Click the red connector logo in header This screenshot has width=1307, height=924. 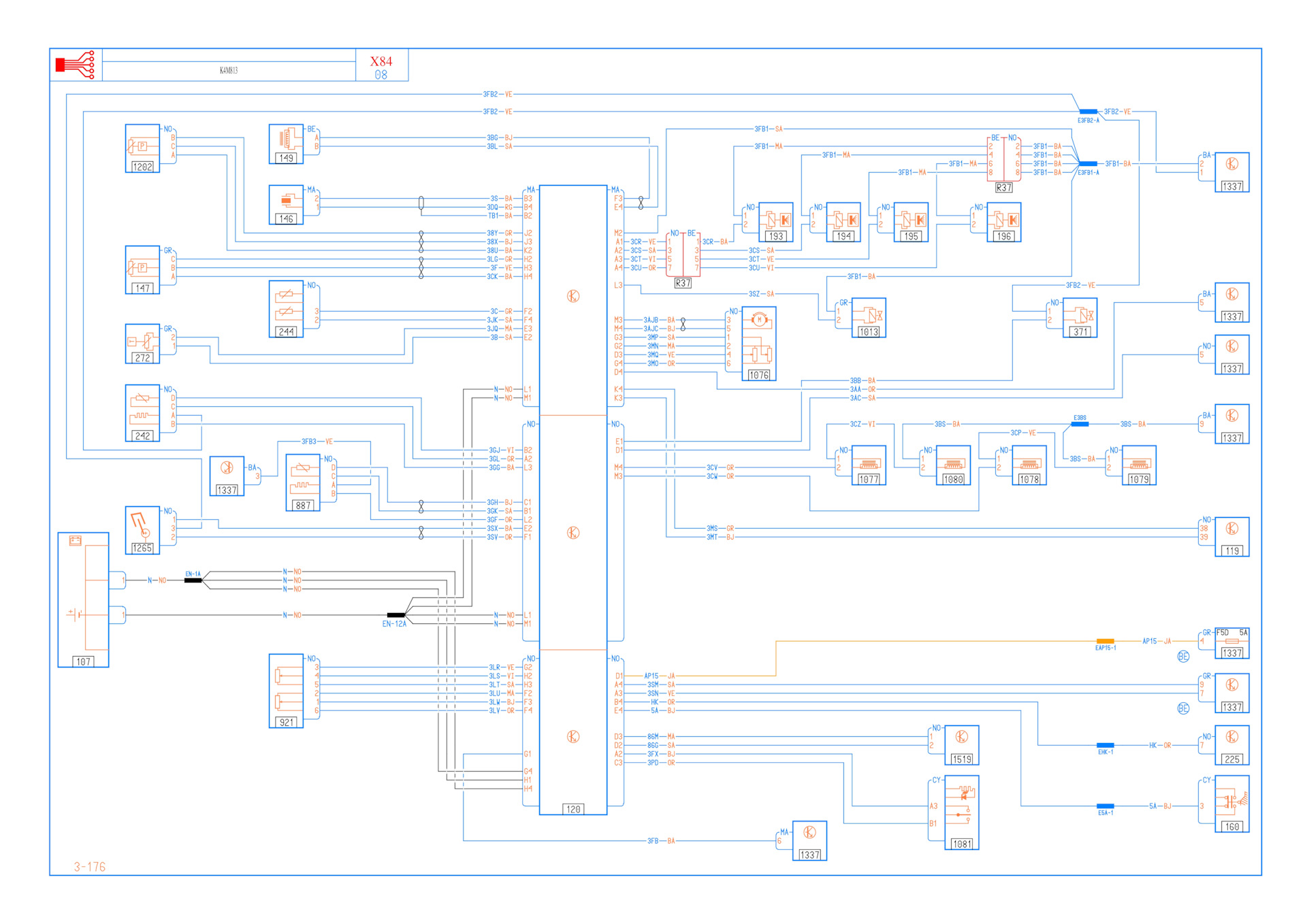tap(76, 65)
